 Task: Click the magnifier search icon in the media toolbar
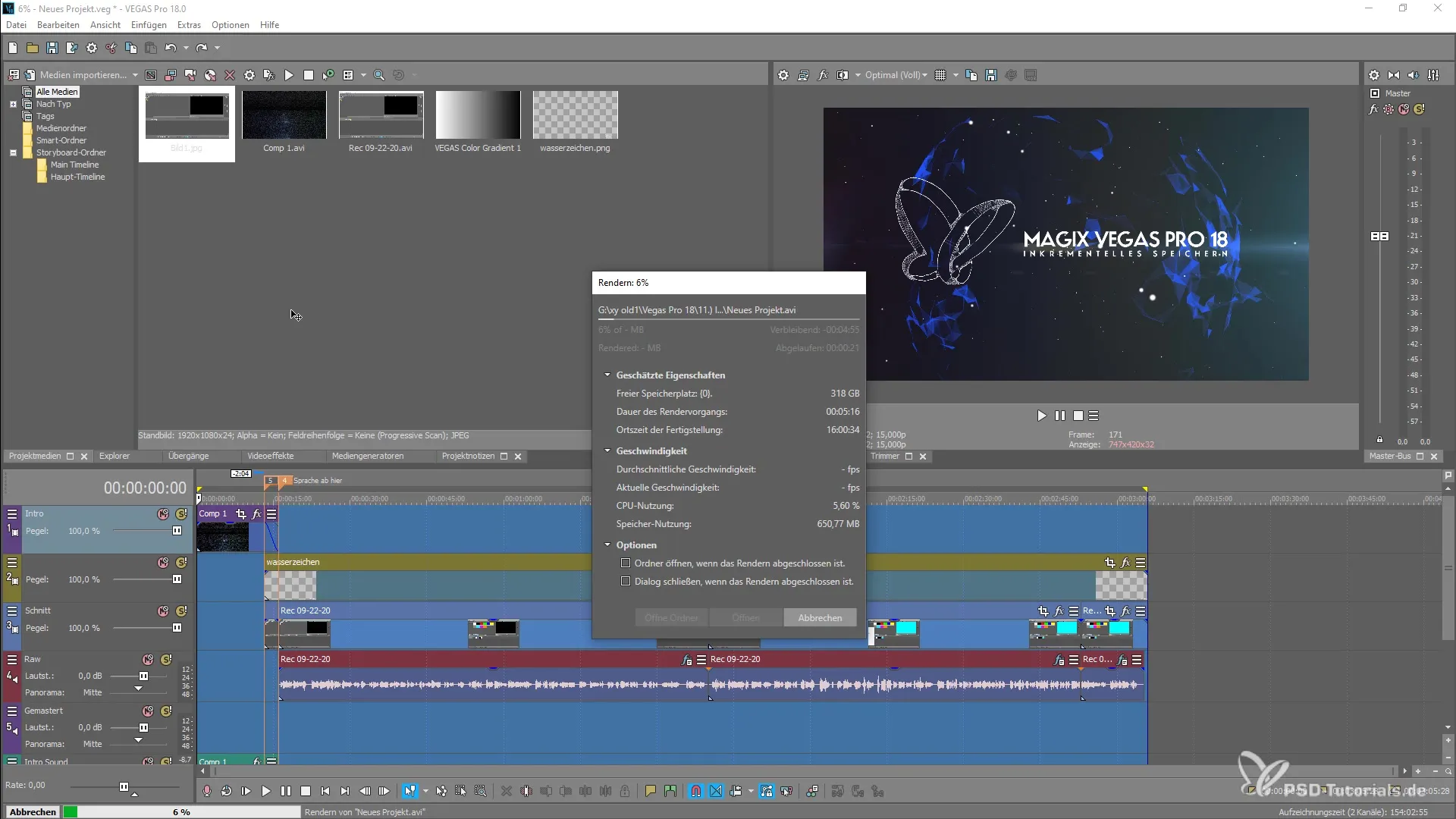tap(379, 75)
